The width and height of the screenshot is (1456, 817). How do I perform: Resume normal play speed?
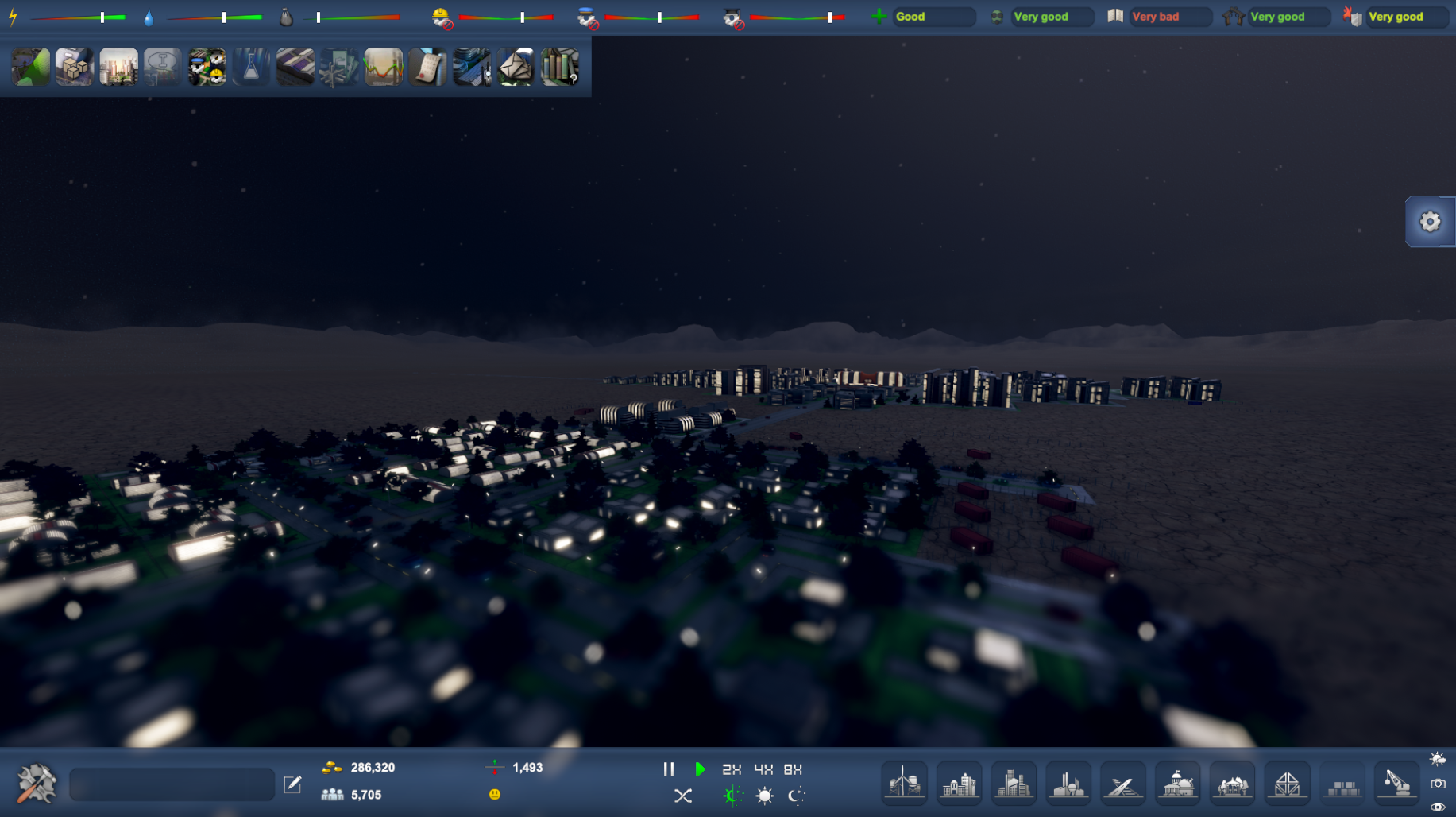[700, 769]
